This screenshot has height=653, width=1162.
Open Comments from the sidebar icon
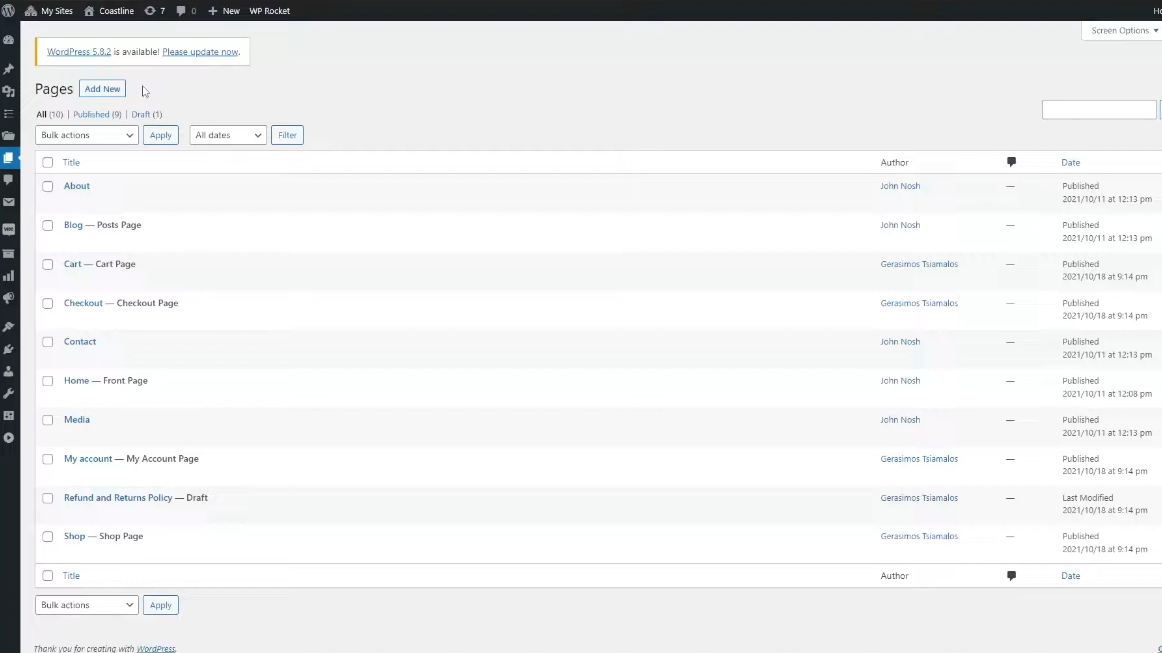(x=9, y=180)
